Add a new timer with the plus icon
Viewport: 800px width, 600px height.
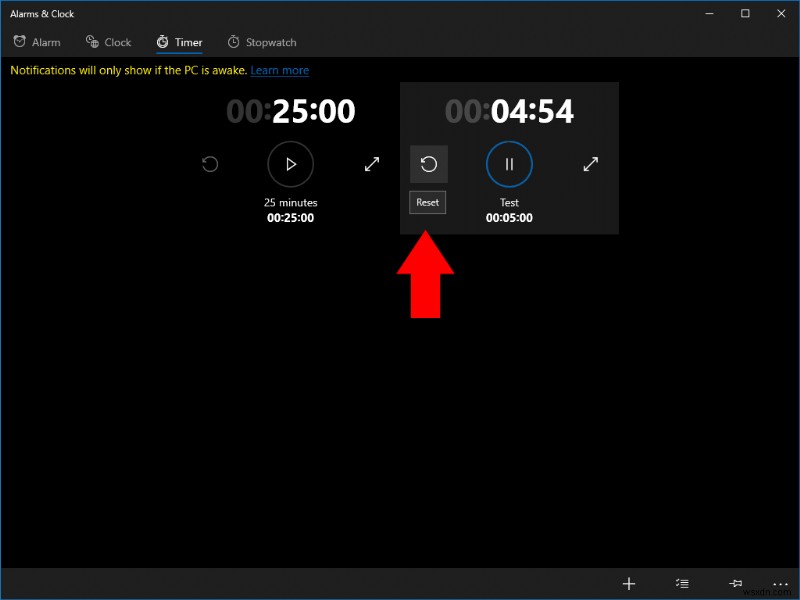point(629,583)
